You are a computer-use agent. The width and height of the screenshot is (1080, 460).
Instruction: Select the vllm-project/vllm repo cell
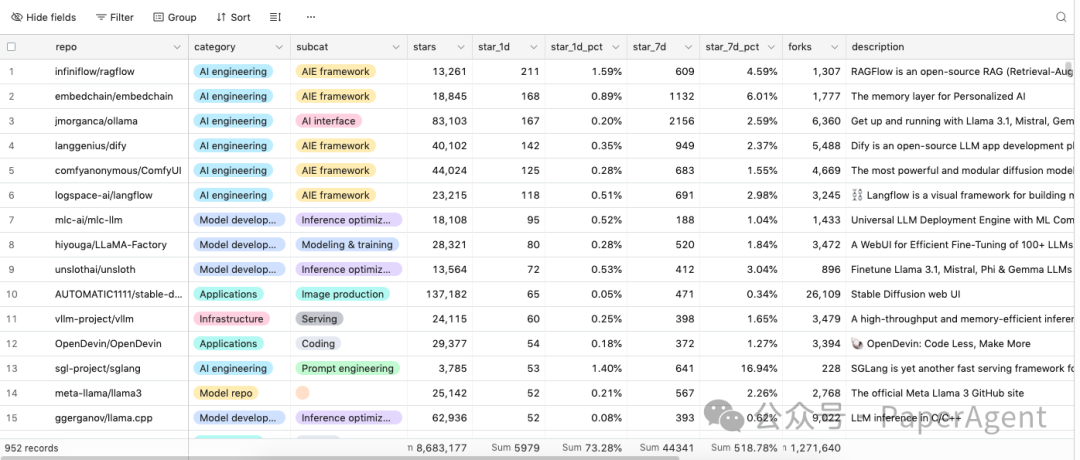(94, 320)
